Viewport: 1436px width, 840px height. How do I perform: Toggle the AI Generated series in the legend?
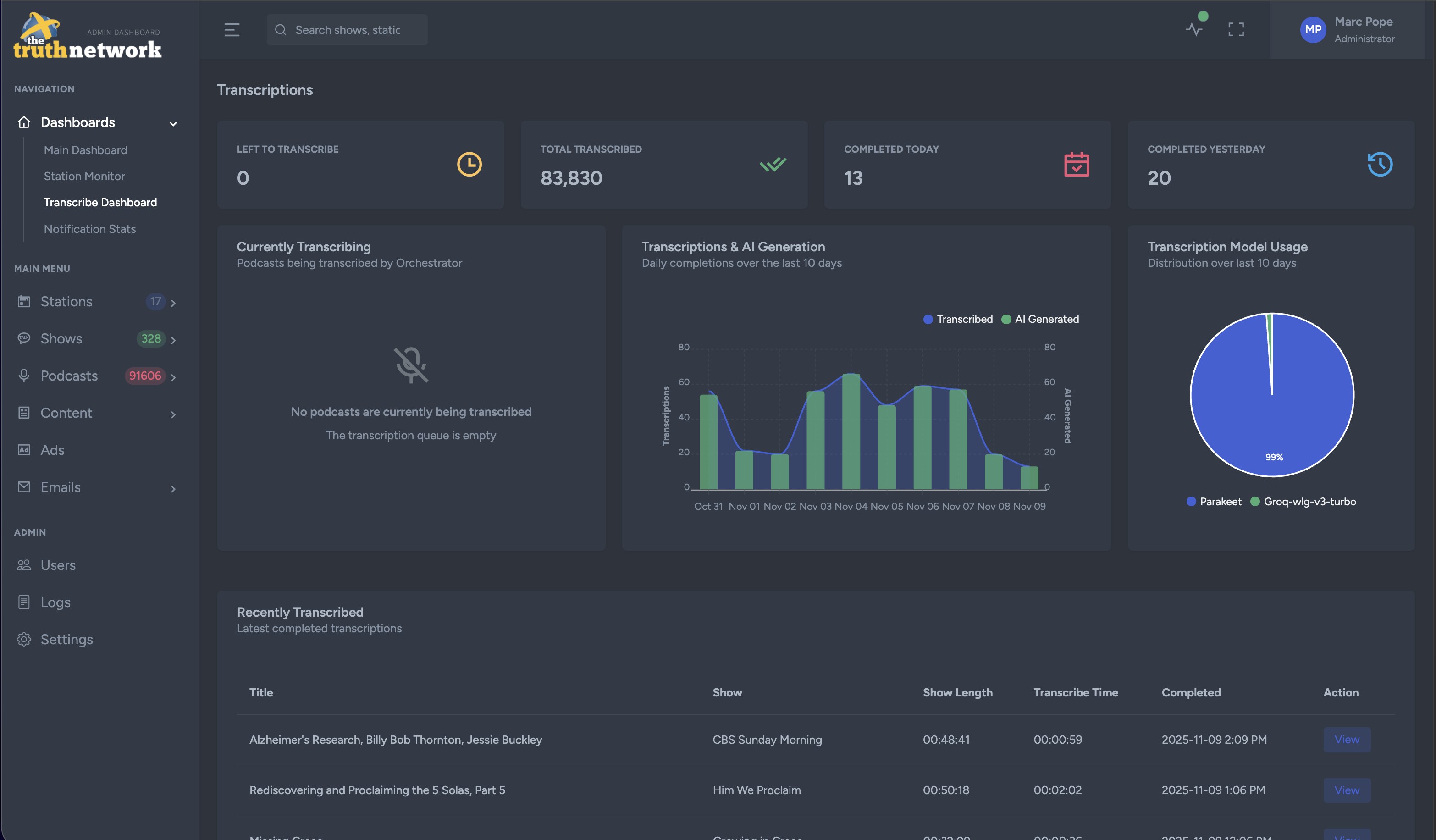point(1040,319)
